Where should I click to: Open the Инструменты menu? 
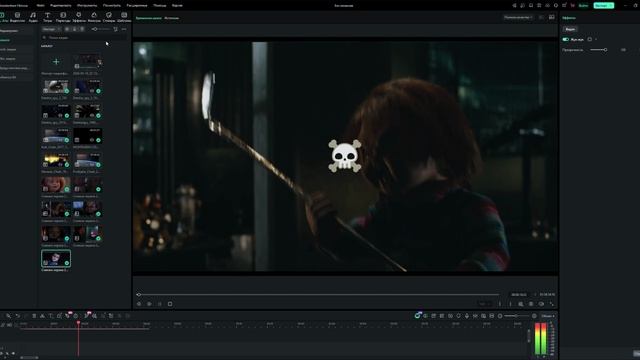[87, 6]
